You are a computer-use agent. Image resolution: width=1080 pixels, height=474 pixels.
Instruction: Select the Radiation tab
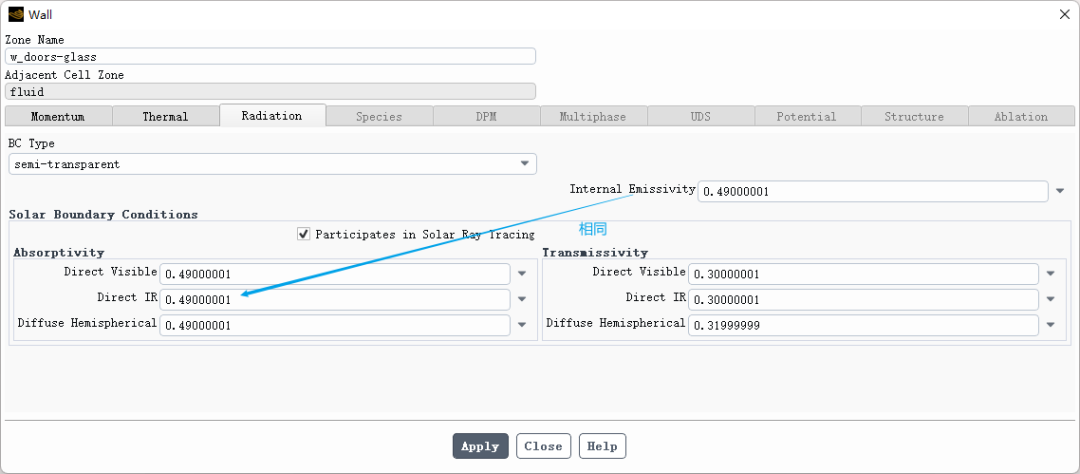(272, 116)
